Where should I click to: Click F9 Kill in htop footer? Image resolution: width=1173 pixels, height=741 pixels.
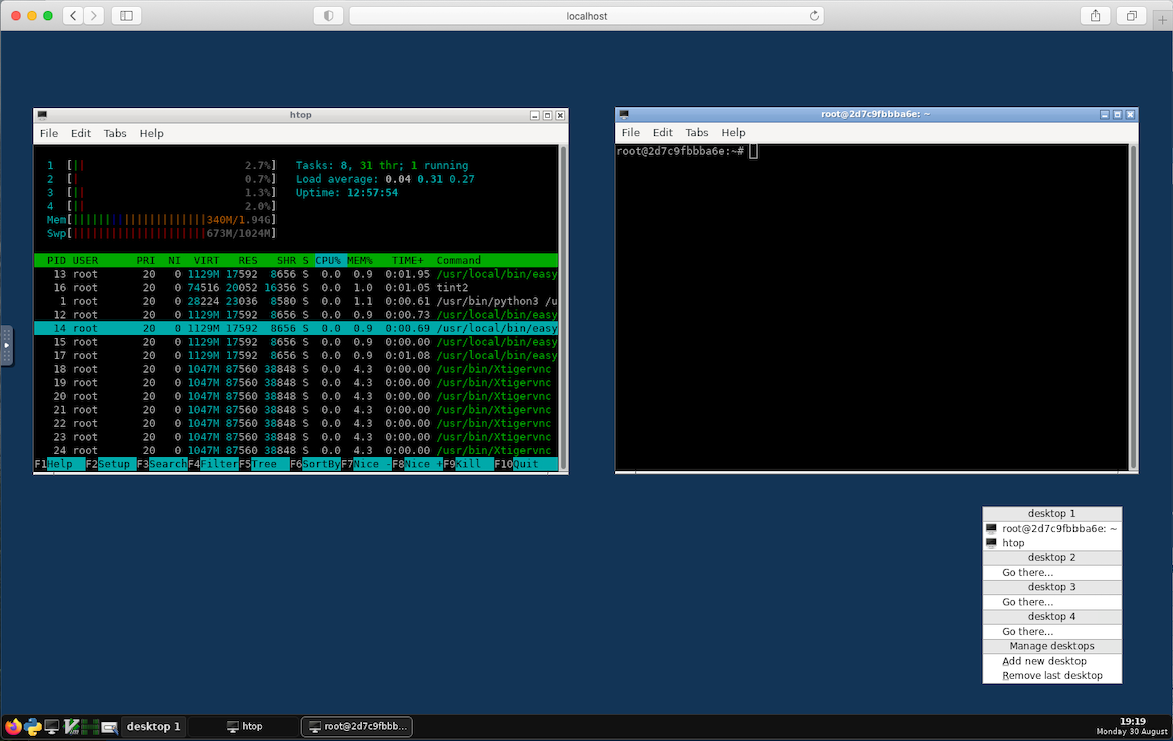pos(468,464)
